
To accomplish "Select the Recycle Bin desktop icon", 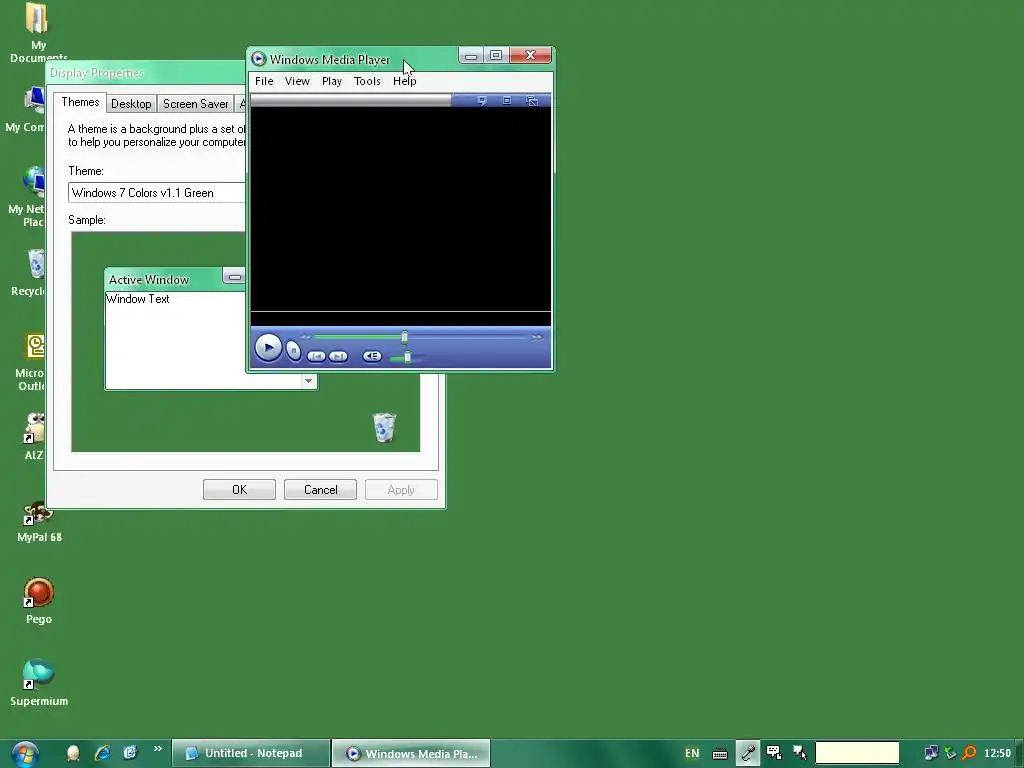I will [x=29, y=274].
